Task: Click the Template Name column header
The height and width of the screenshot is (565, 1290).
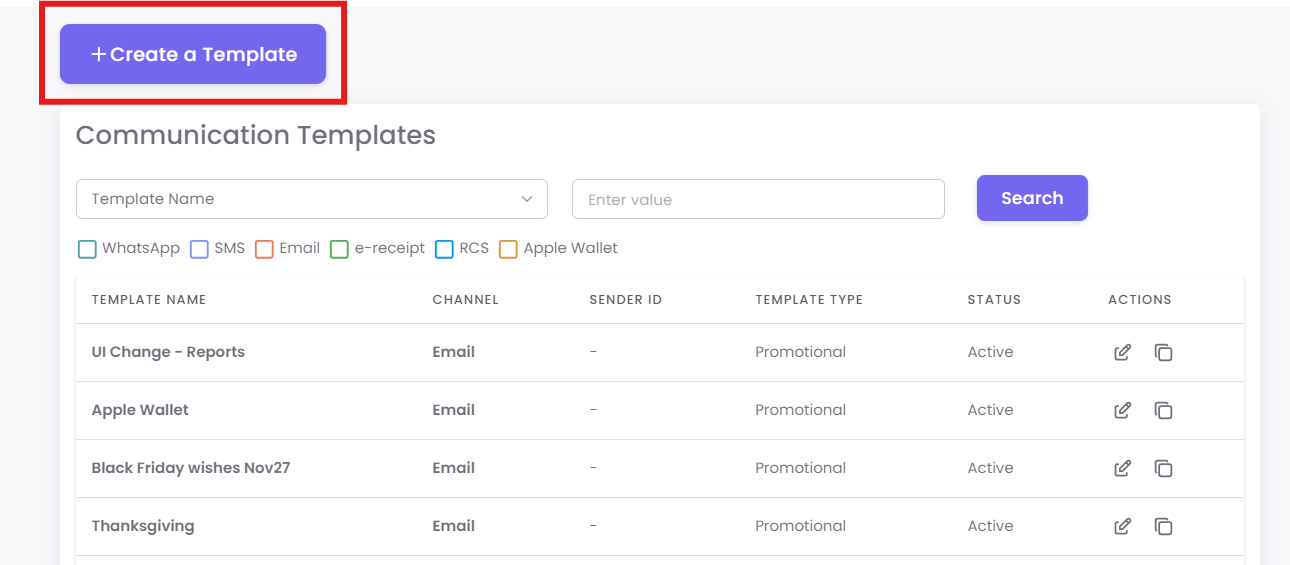Action: click(x=149, y=300)
